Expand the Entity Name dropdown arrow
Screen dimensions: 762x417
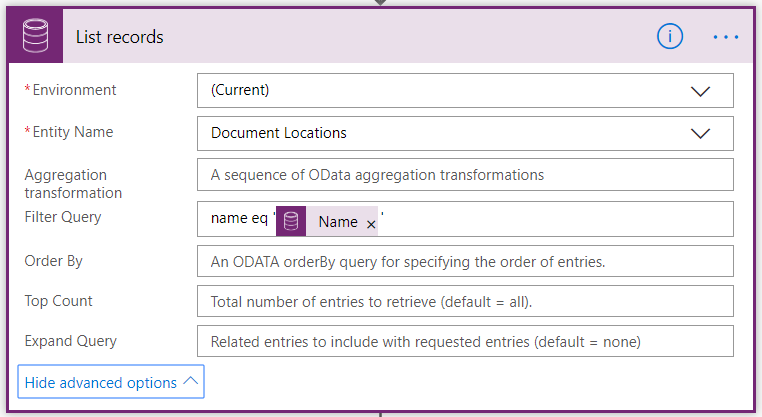700,134
